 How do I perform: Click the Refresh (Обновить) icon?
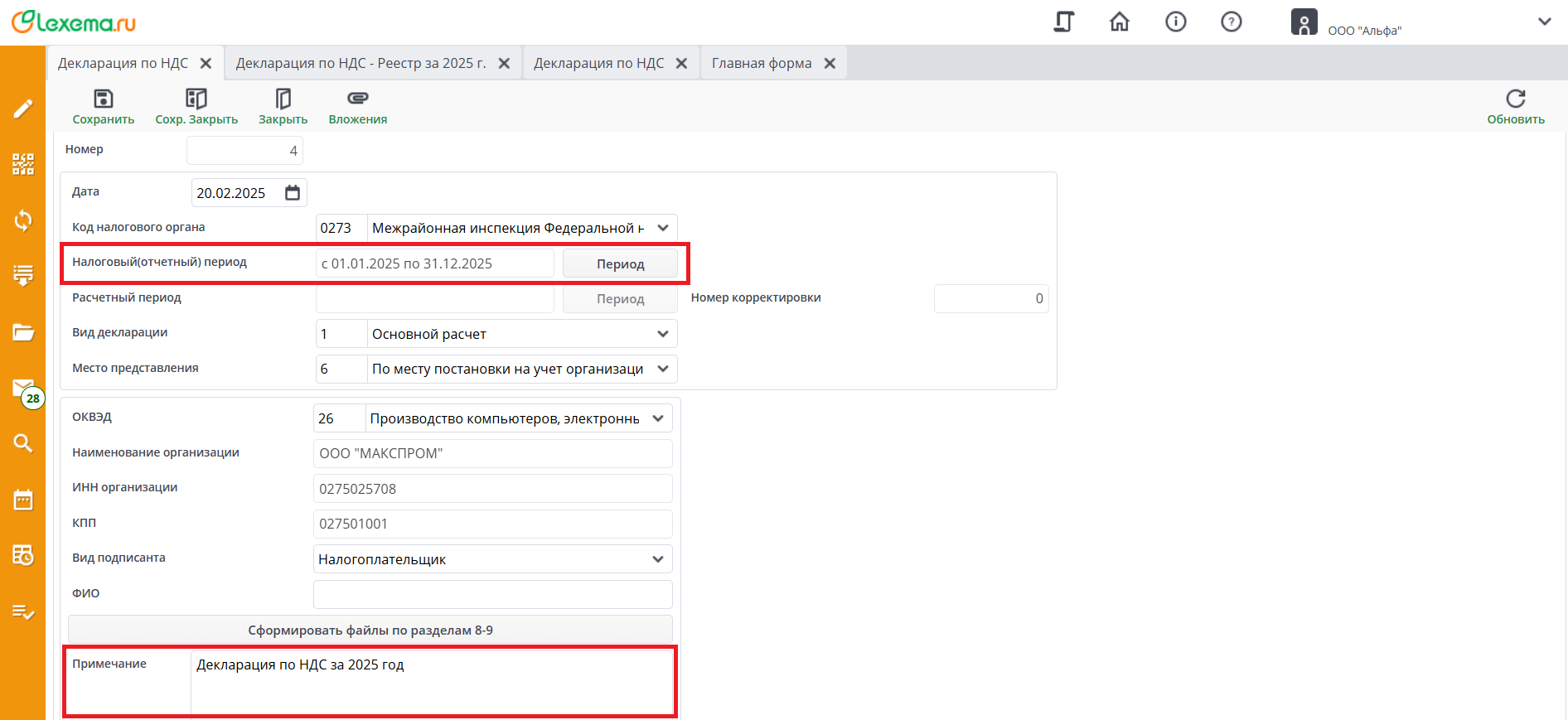point(1515,100)
